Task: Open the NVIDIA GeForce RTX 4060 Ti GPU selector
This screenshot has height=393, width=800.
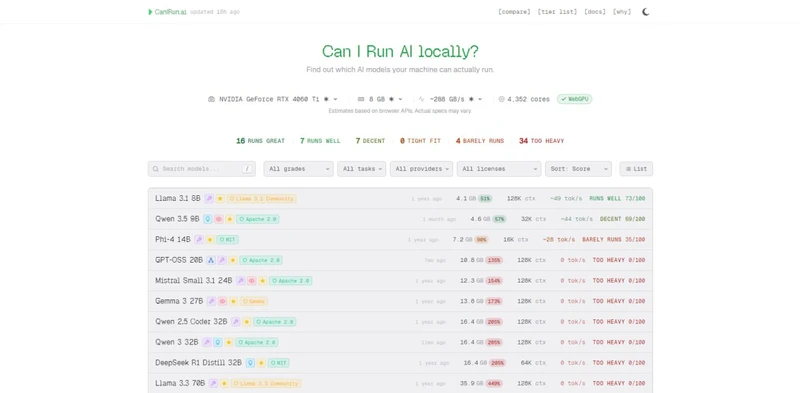Action: [x=273, y=99]
